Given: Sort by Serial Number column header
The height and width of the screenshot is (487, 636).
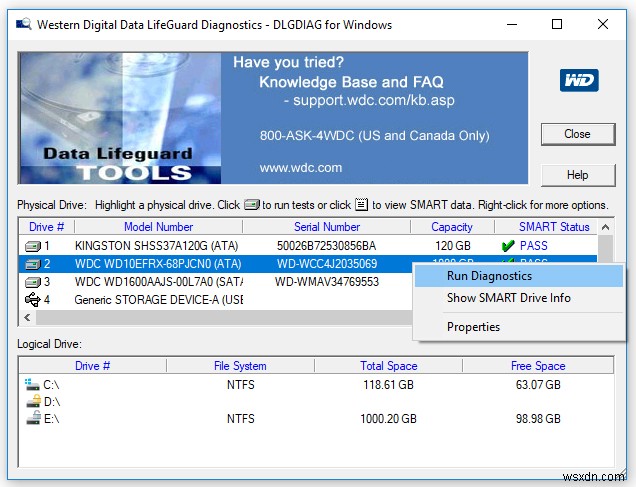Looking at the screenshot, I should (327, 227).
